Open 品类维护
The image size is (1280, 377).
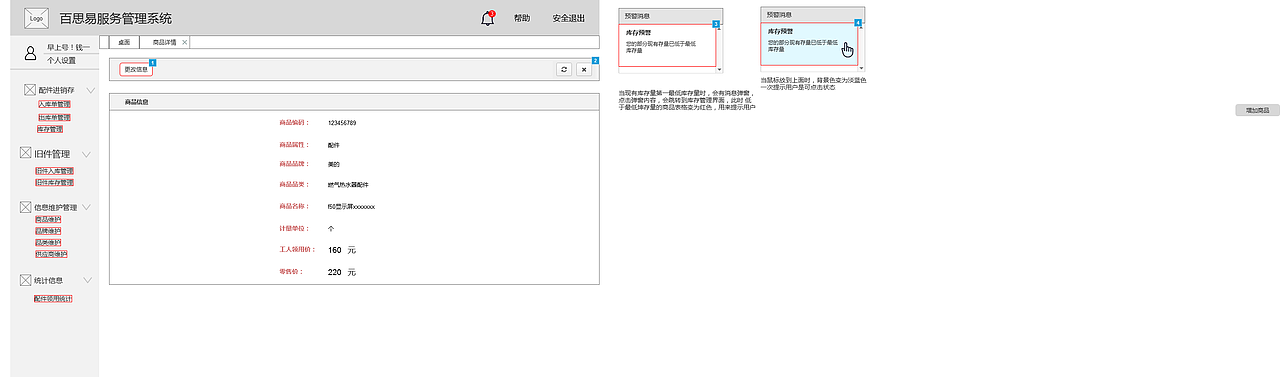48,243
